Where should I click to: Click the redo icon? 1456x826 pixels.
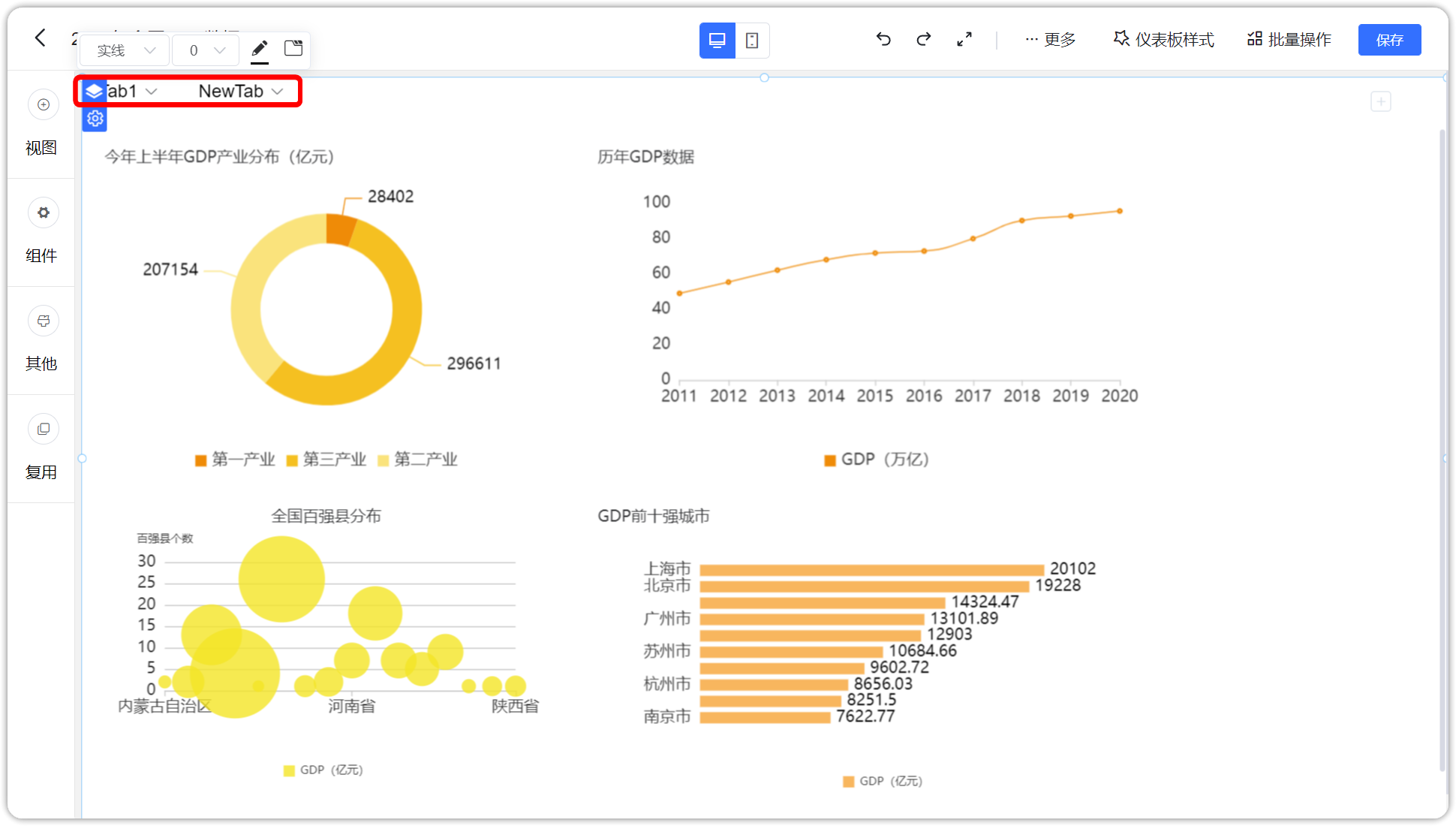coord(924,39)
